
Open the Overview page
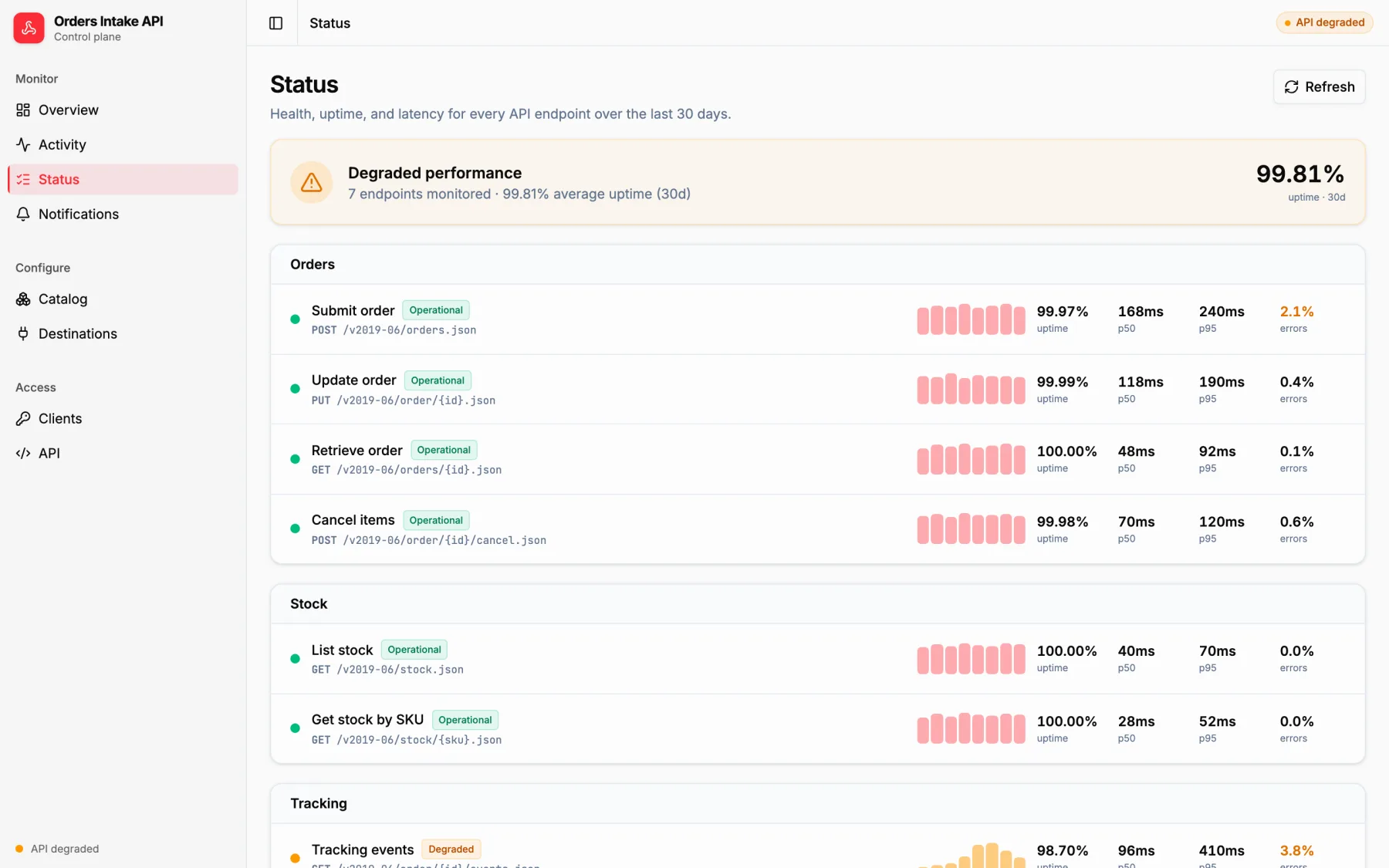click(123, 110)
